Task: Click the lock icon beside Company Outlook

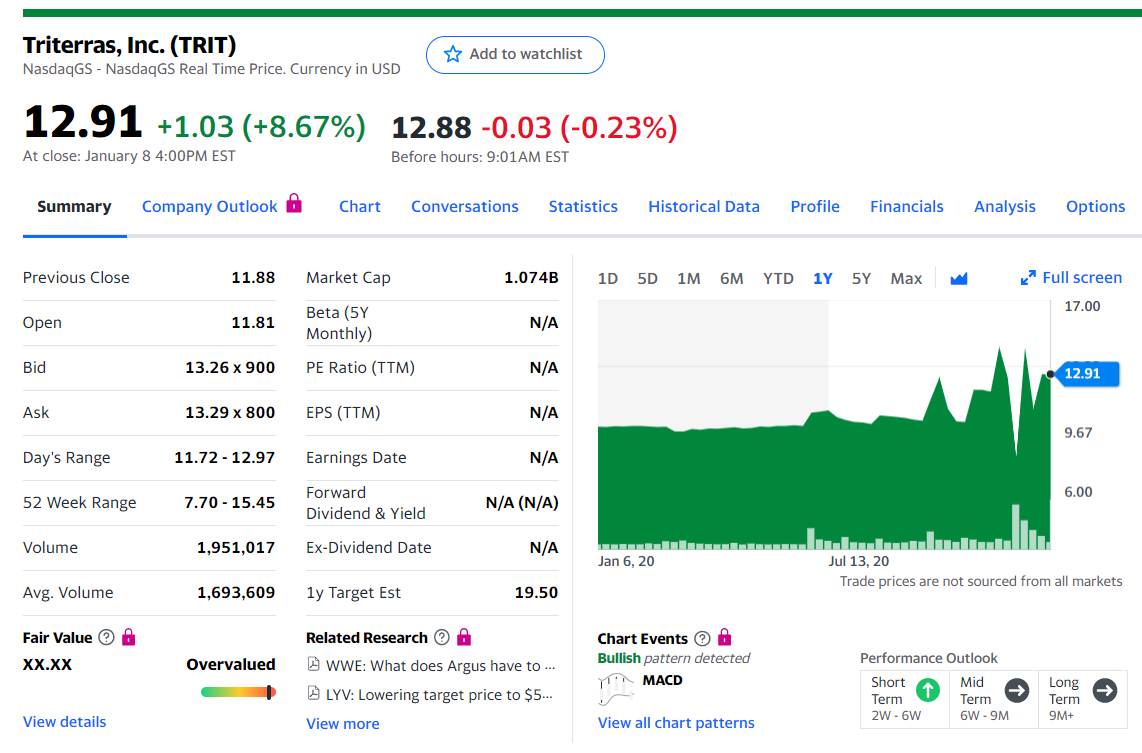Action: point(294,202)
